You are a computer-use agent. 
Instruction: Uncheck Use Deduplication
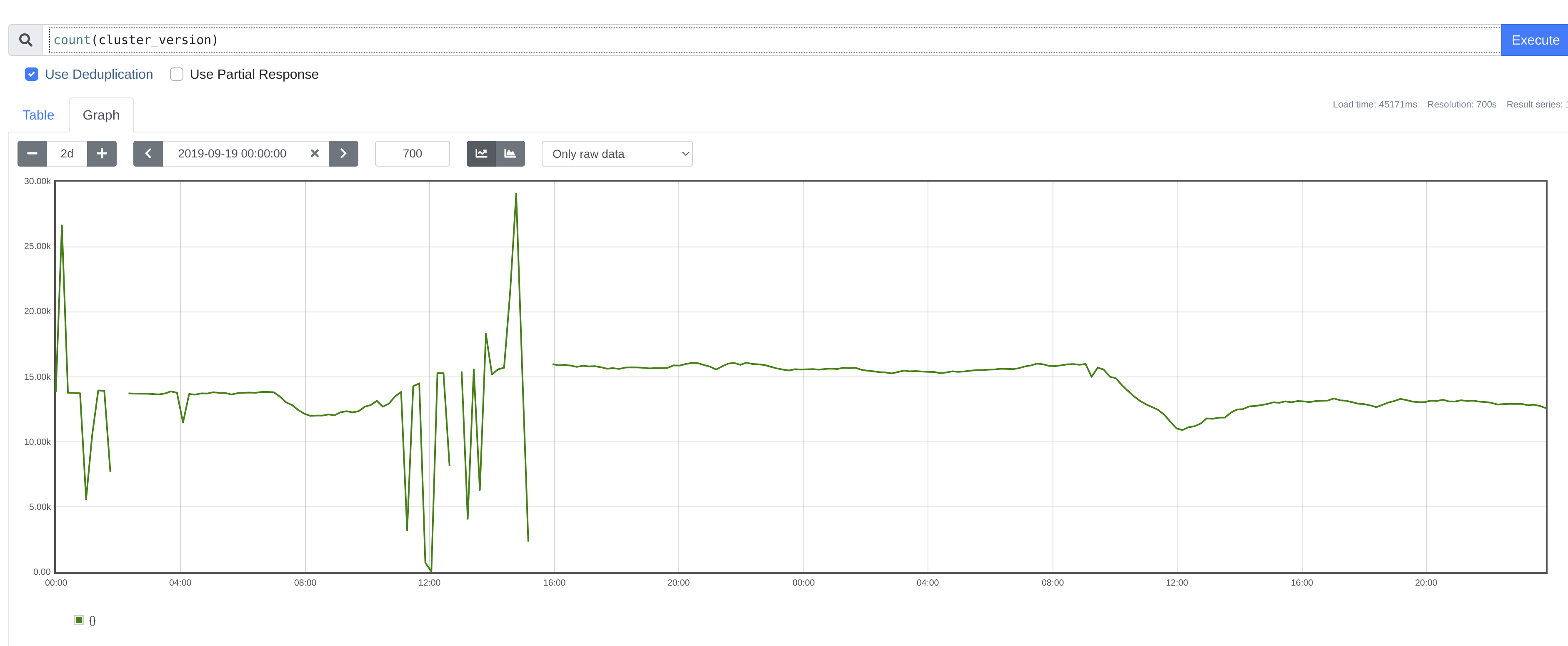coord(31,74)
